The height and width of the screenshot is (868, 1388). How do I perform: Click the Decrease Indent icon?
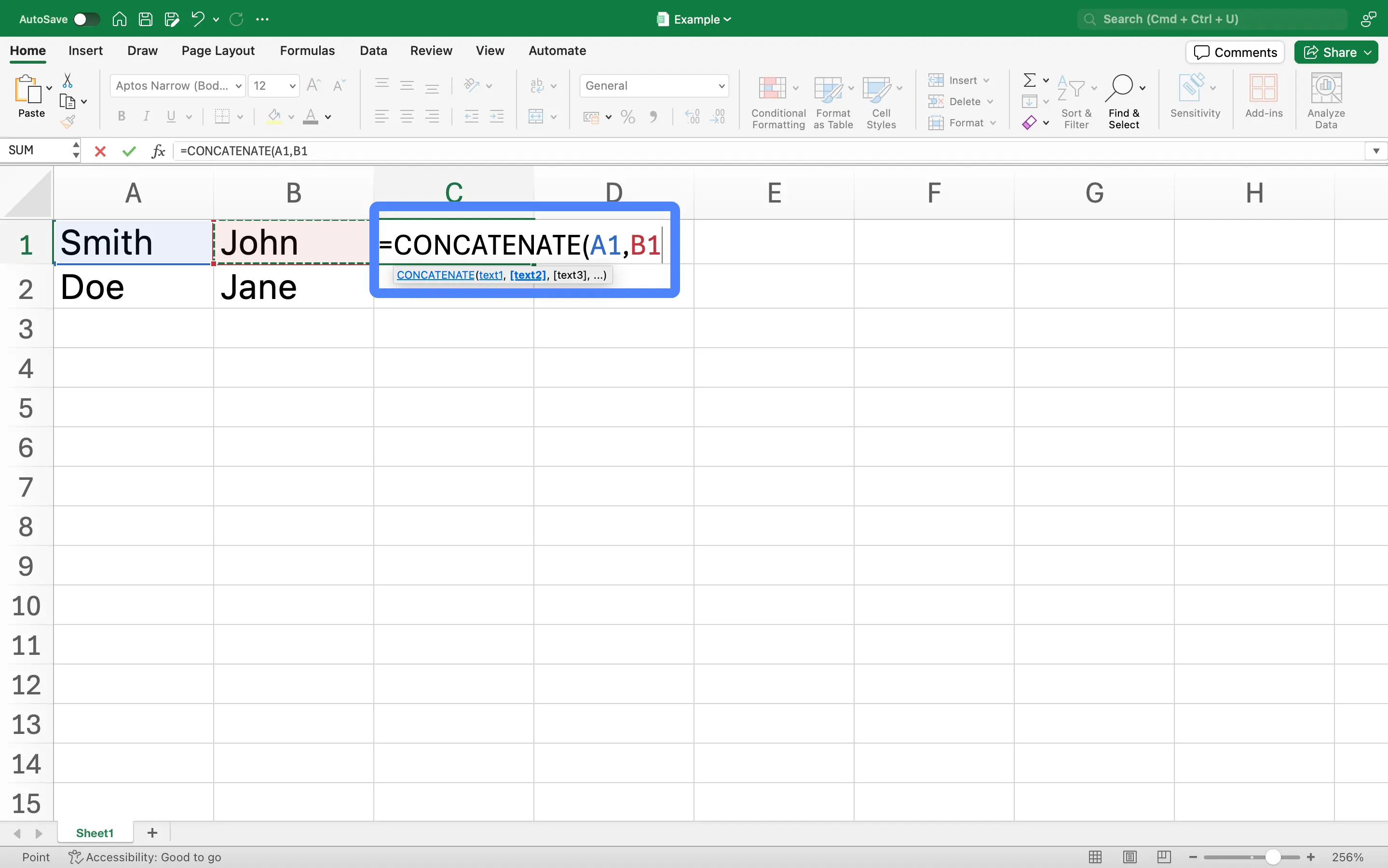click(x=472, y=117)
